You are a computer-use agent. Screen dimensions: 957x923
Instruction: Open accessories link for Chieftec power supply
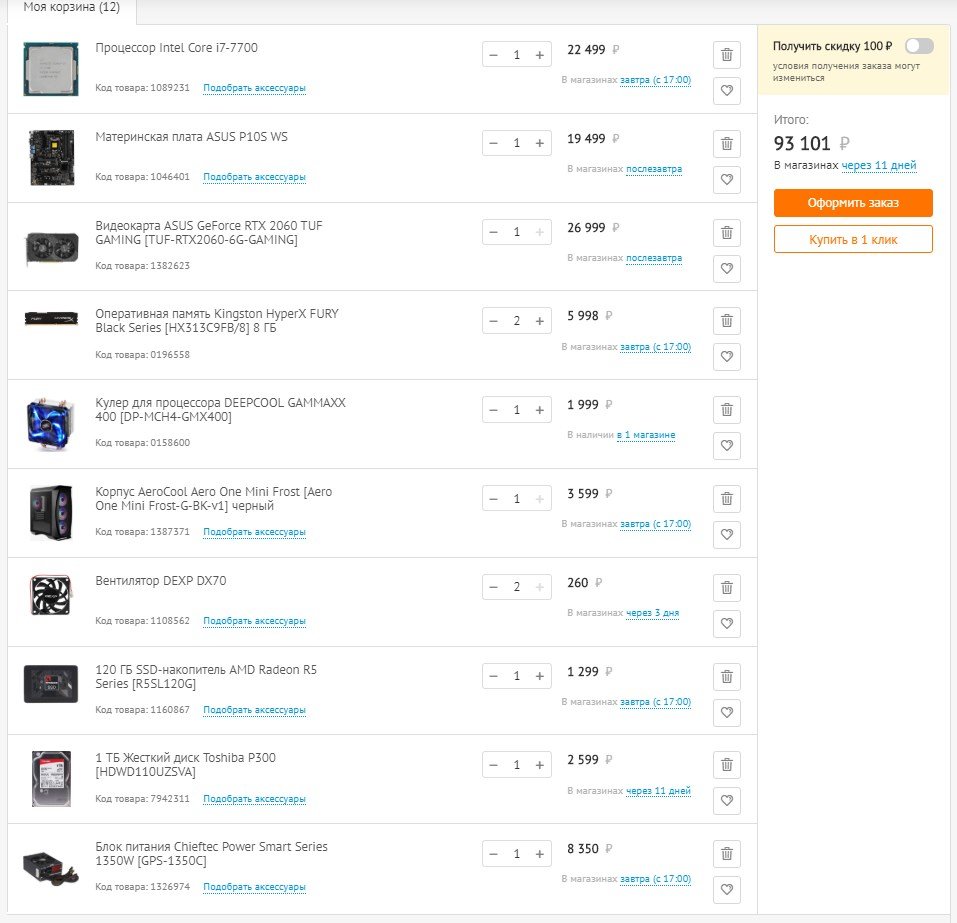click(255, 887)
